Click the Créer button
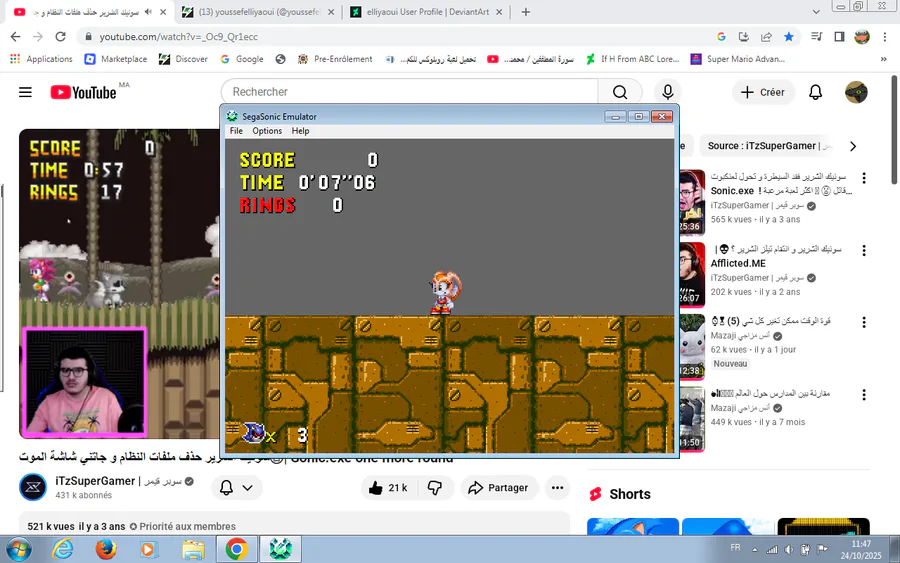 click(x=763, y=92)
